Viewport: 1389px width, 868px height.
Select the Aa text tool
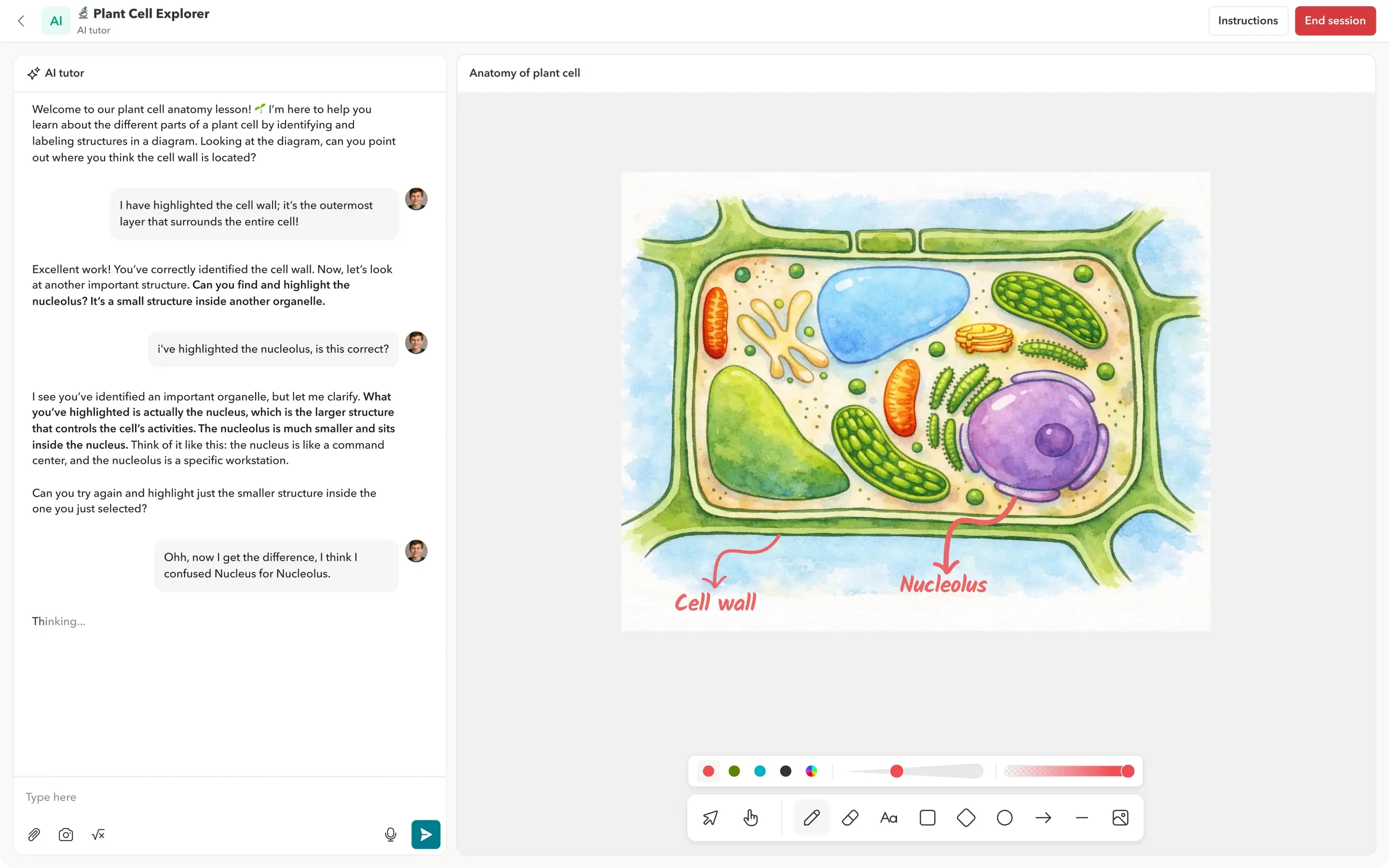pyautogui.click(x=888, y=818)
